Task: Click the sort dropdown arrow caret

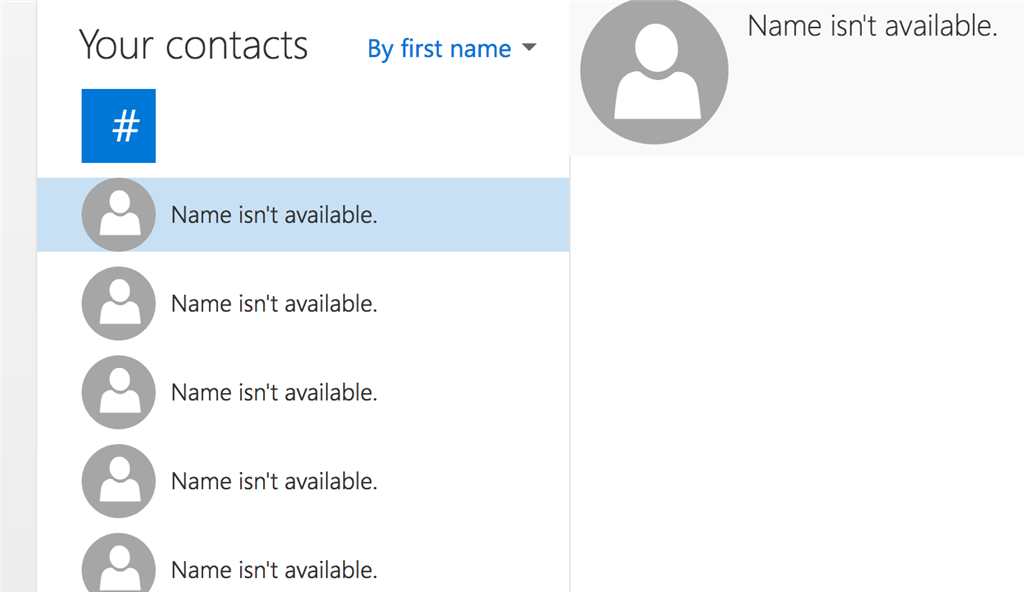Action: click(x=529, y=47)
